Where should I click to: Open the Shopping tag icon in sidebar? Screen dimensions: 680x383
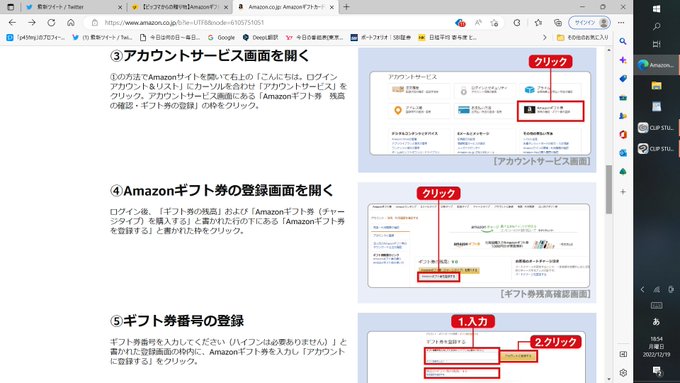pyautogui.click(x=623, y=79)
